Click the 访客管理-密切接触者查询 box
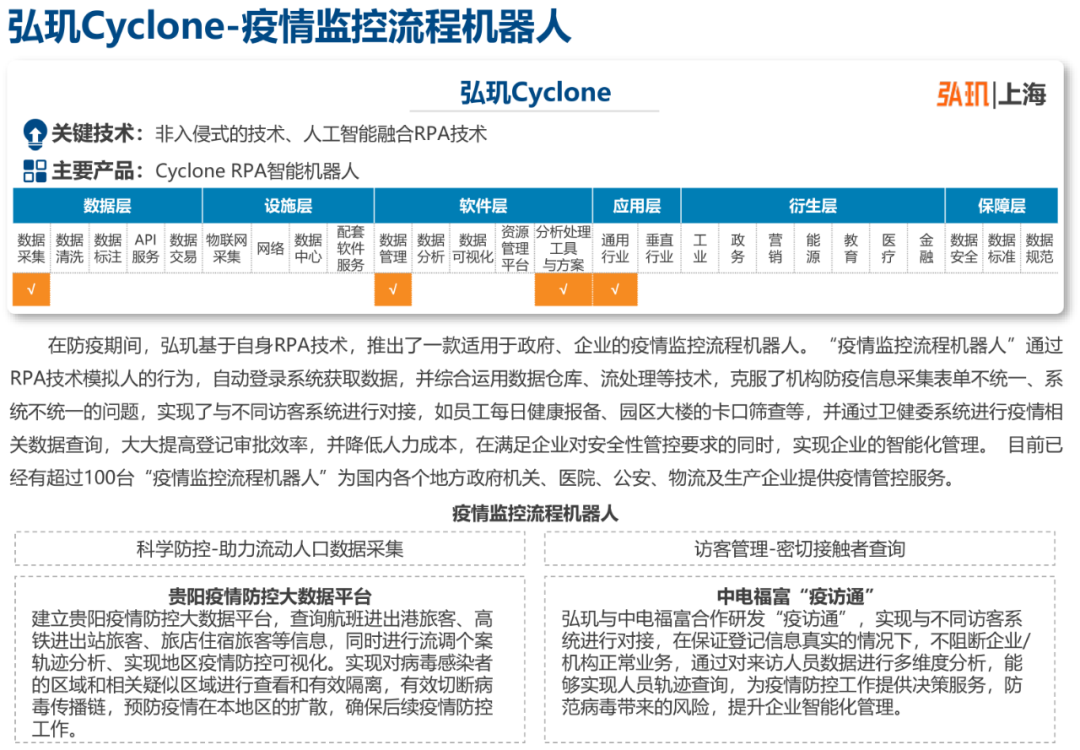The image size is (1080, 750). tap(800, 549)
